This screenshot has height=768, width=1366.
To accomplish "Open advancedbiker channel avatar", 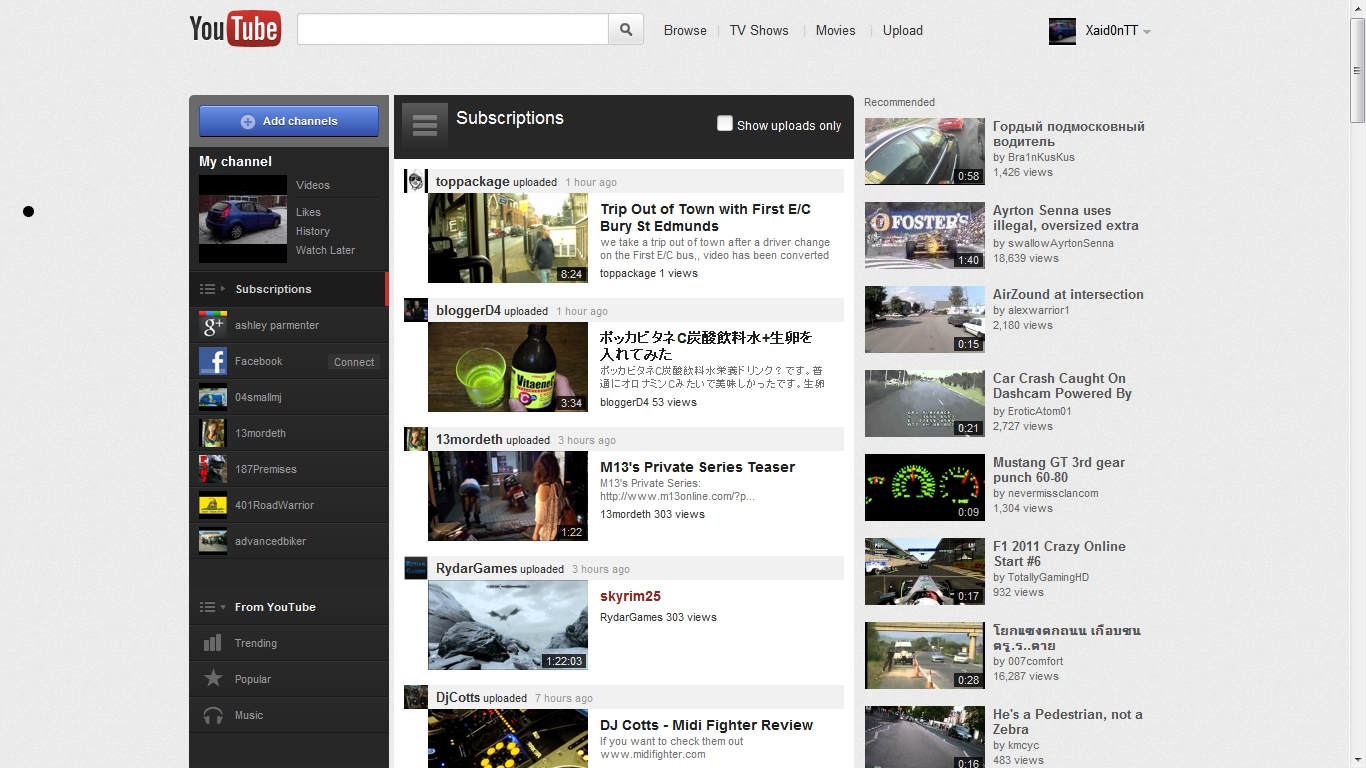I will pos(213,541).
